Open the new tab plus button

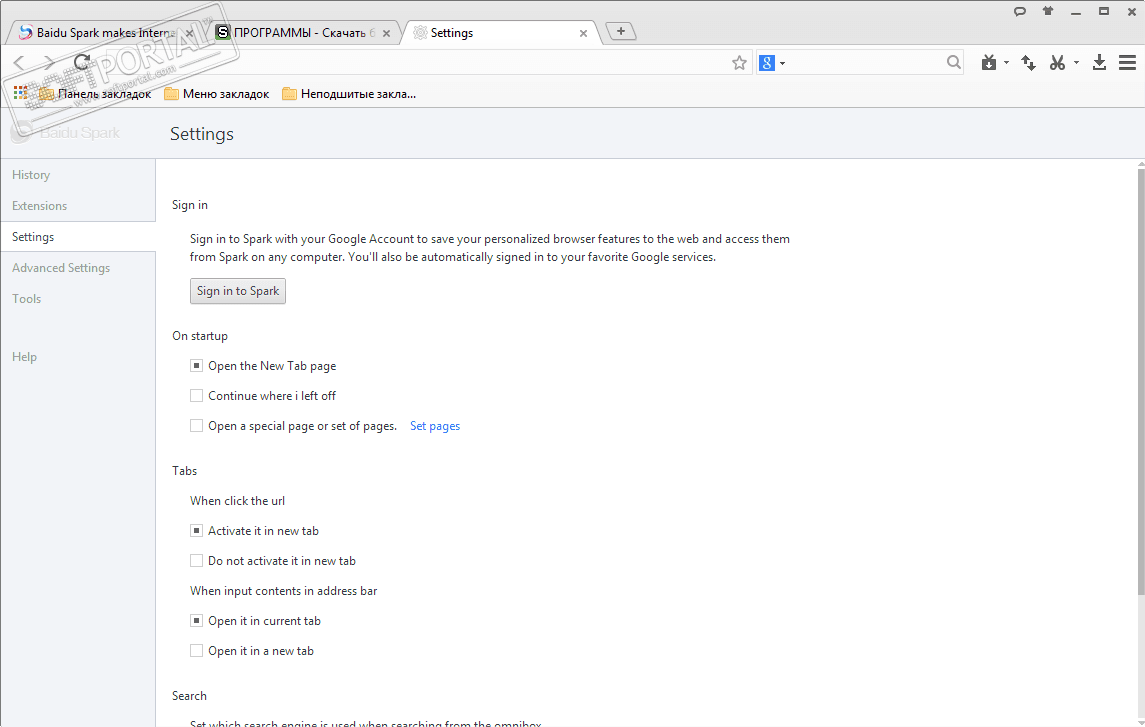[x=621, y=31]
